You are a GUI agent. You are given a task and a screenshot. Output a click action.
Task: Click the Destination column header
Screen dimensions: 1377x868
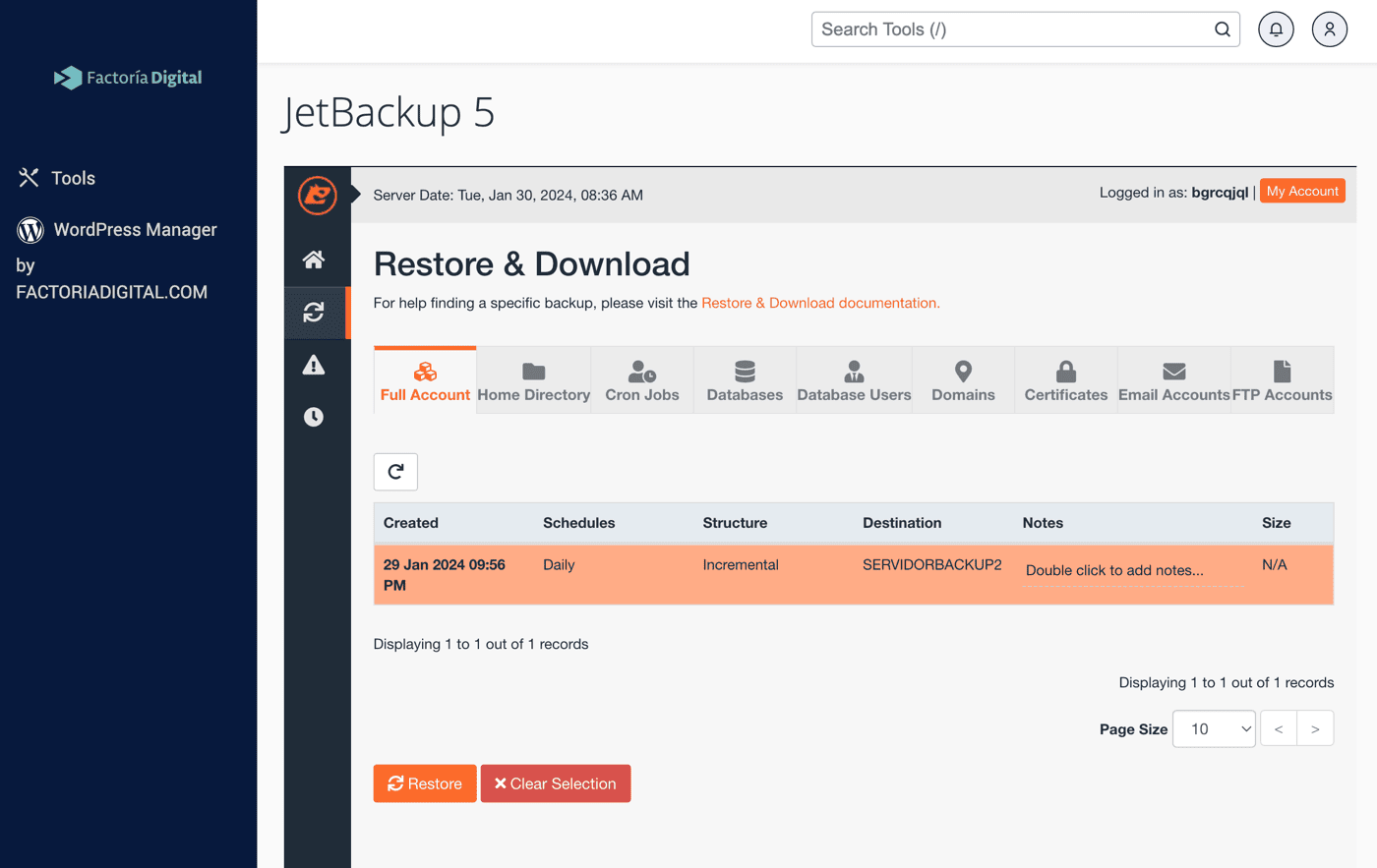902,523
